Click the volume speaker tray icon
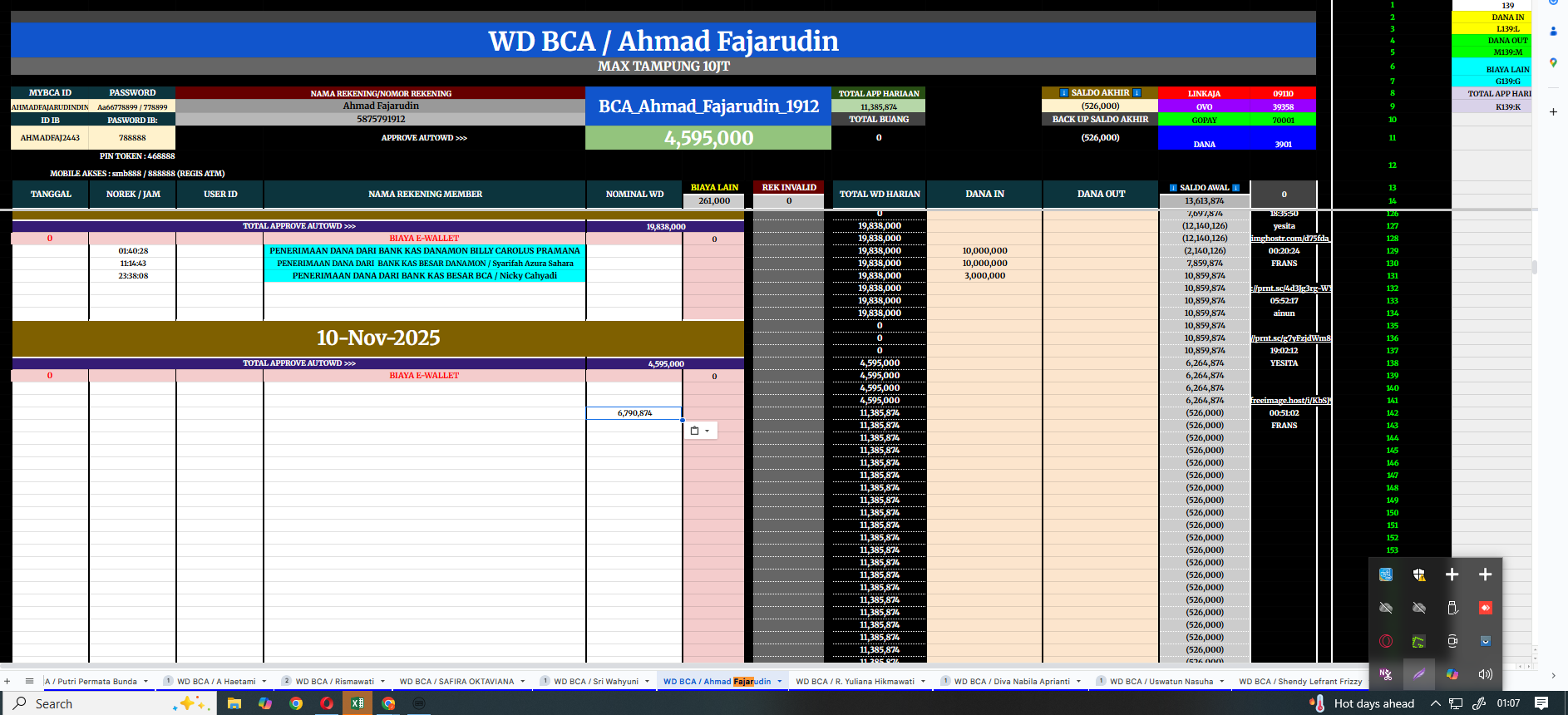 pyautogui.click(x=1486, y=674)
